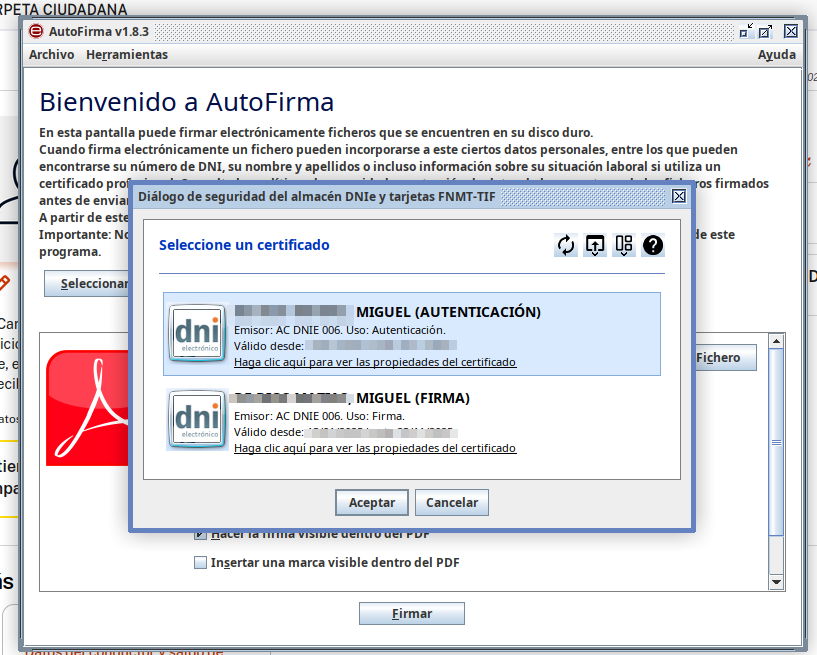
Task: Close the certificate security dialog
Action: 679,196
